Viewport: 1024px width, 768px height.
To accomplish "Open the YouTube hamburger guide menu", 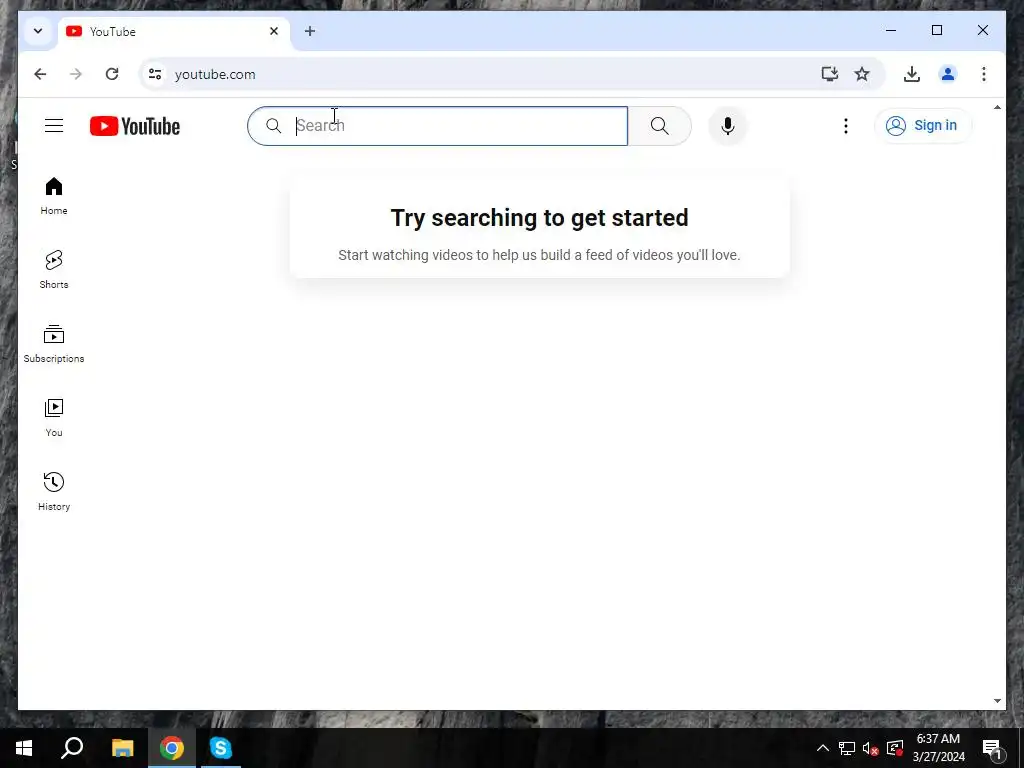I will point(54,125).
